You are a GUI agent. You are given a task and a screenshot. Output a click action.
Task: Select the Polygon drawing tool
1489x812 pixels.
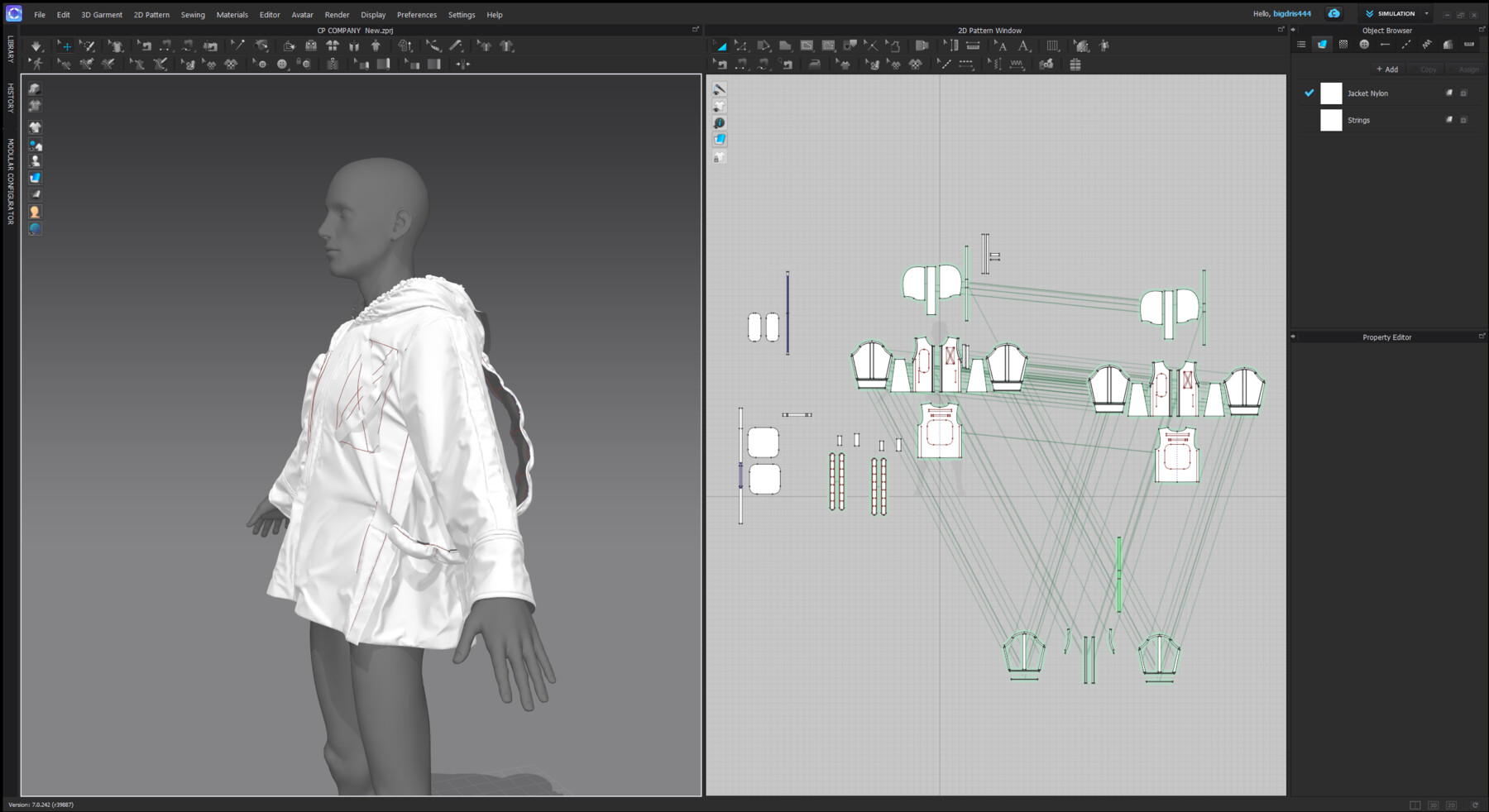coord(784,45)
